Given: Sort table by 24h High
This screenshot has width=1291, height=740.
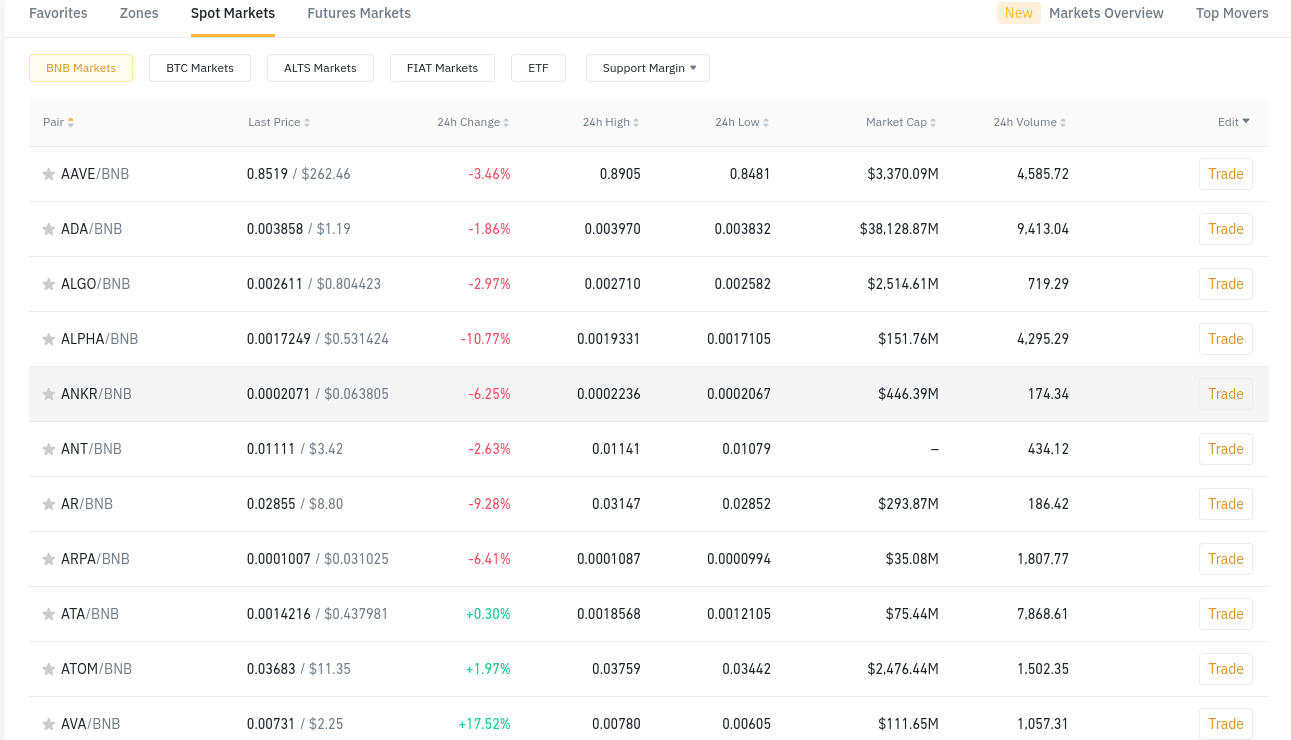Looking at the screenshot, I should coord(611,122).
